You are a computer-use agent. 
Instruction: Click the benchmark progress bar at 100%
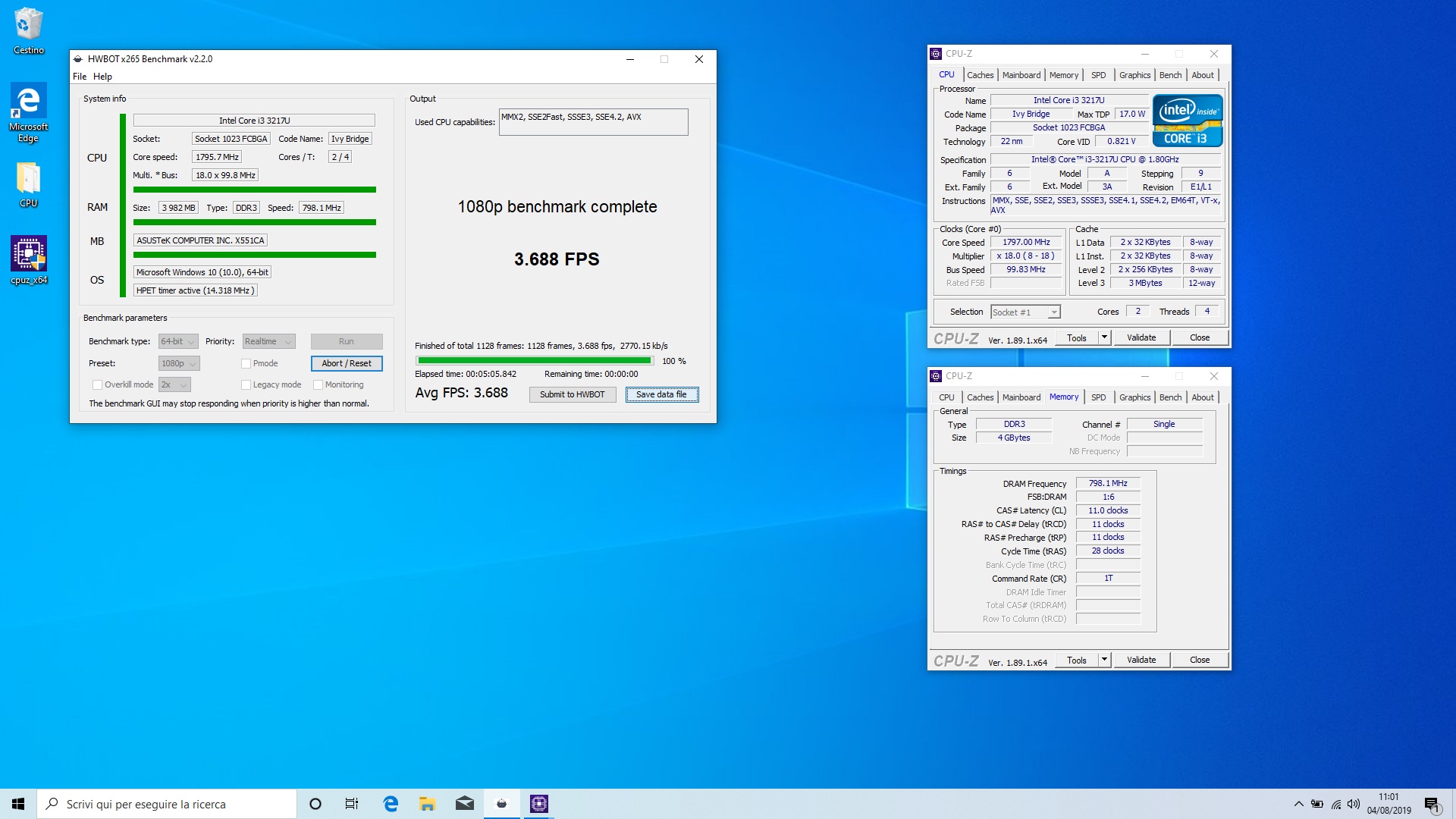pyautogui.click(x=535, y=361)
